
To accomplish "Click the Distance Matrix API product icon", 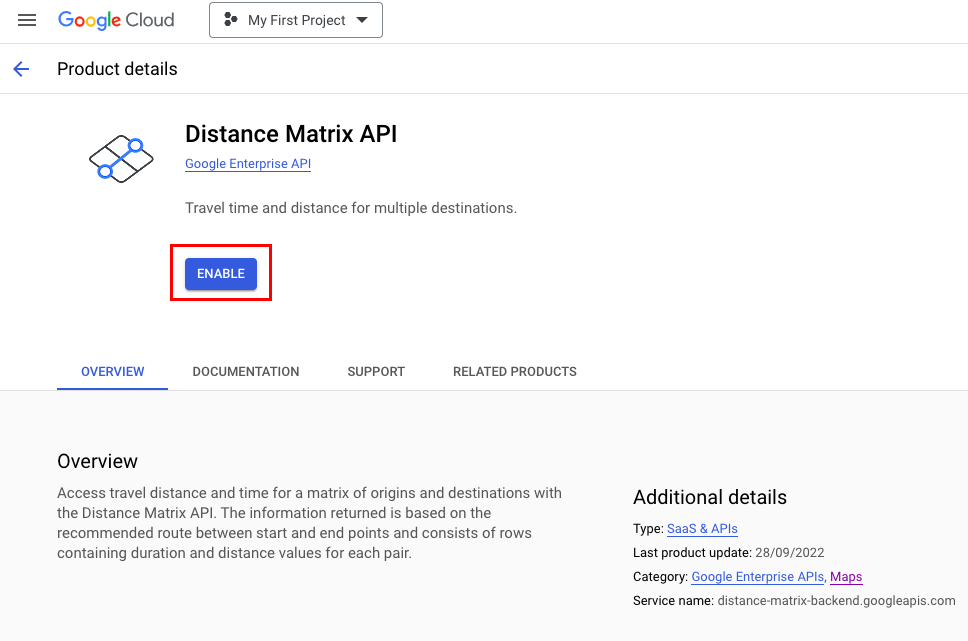I will (x=121, y=159).
